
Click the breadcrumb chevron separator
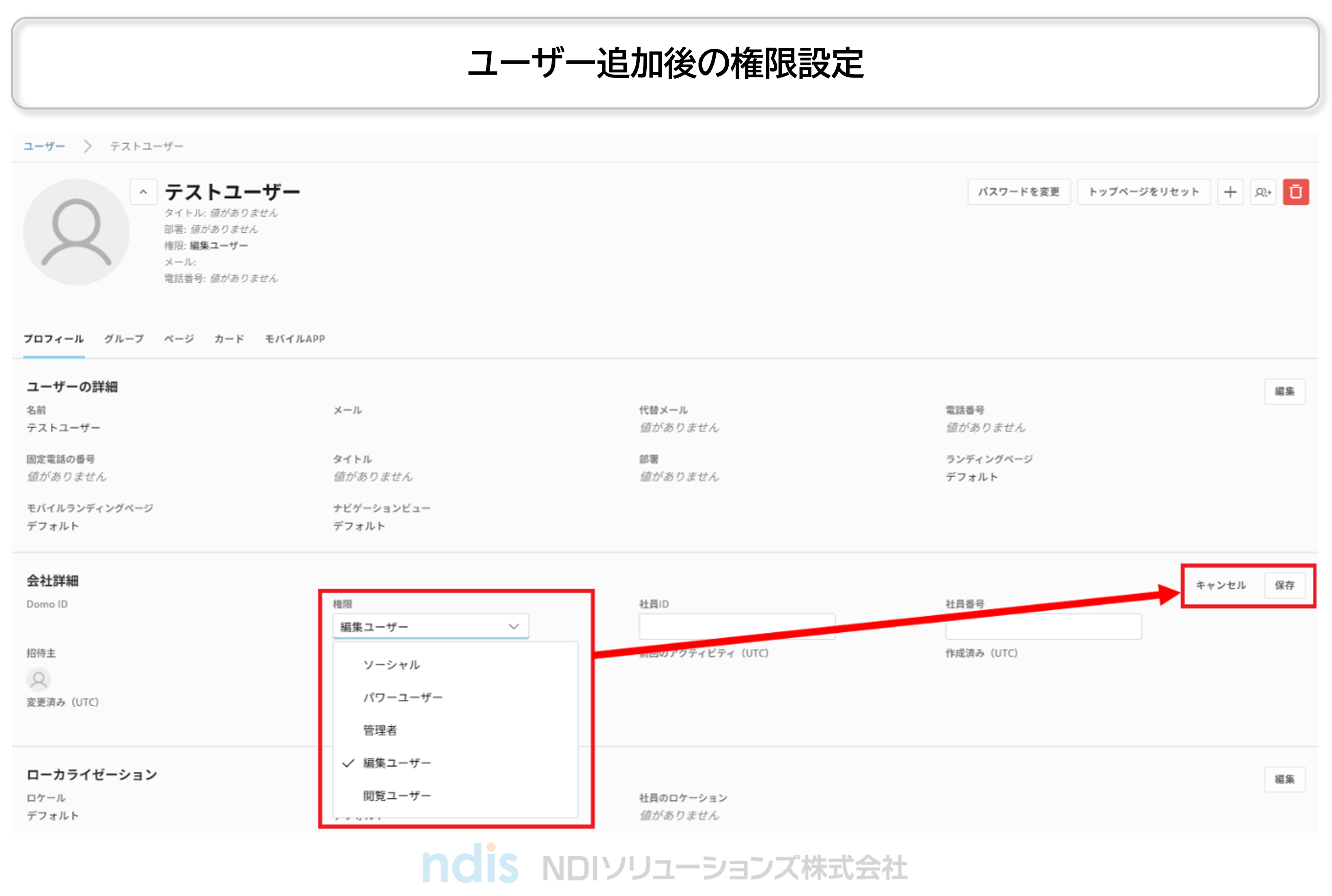[87, 146]
